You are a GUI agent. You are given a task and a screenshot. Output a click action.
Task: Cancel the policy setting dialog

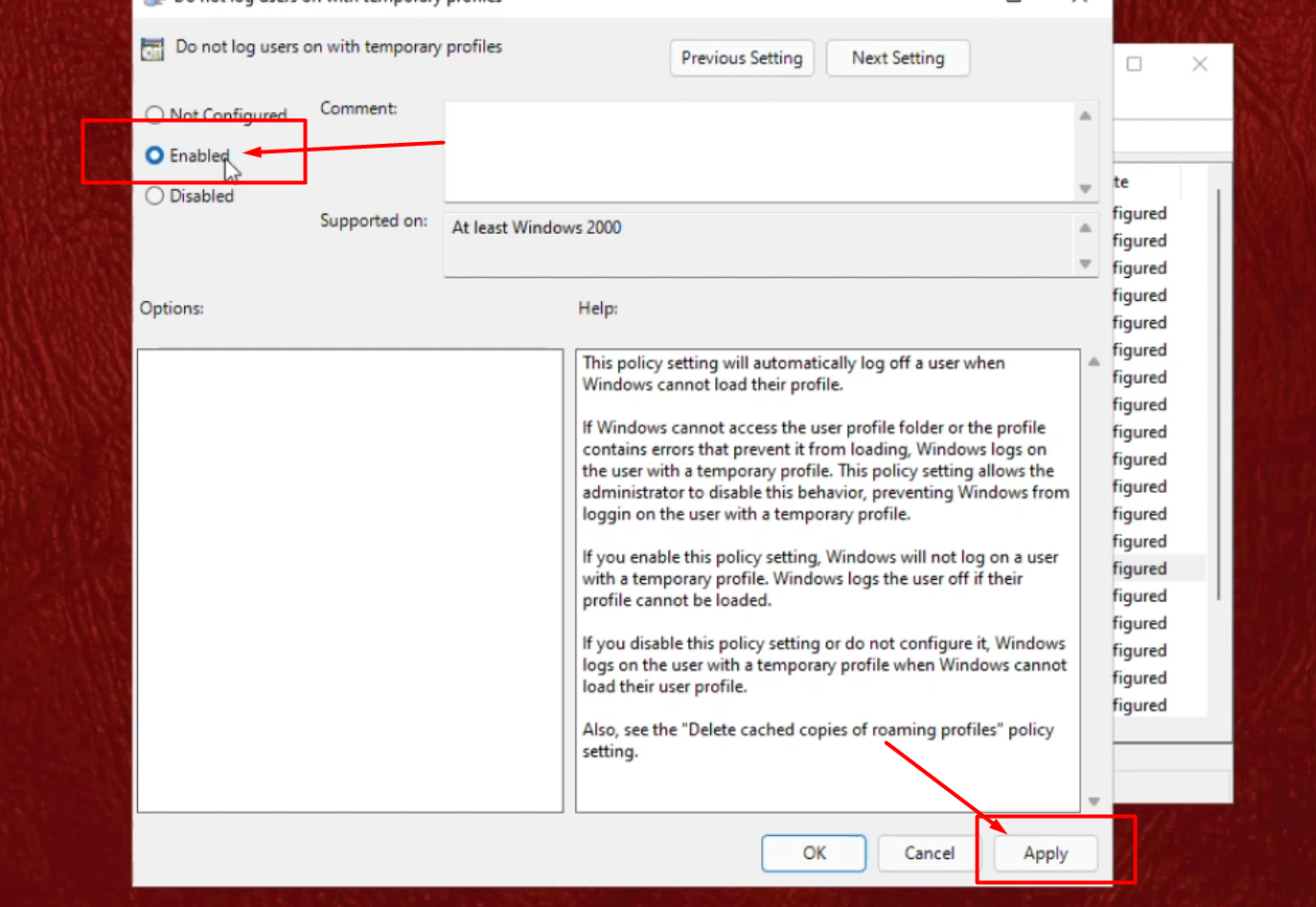[x=930, y=853]
